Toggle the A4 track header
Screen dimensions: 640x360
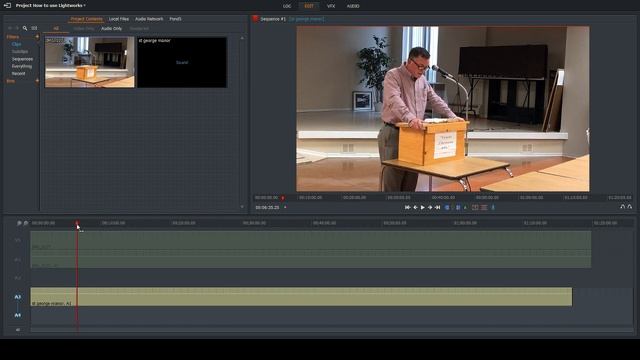coord(18,315)
